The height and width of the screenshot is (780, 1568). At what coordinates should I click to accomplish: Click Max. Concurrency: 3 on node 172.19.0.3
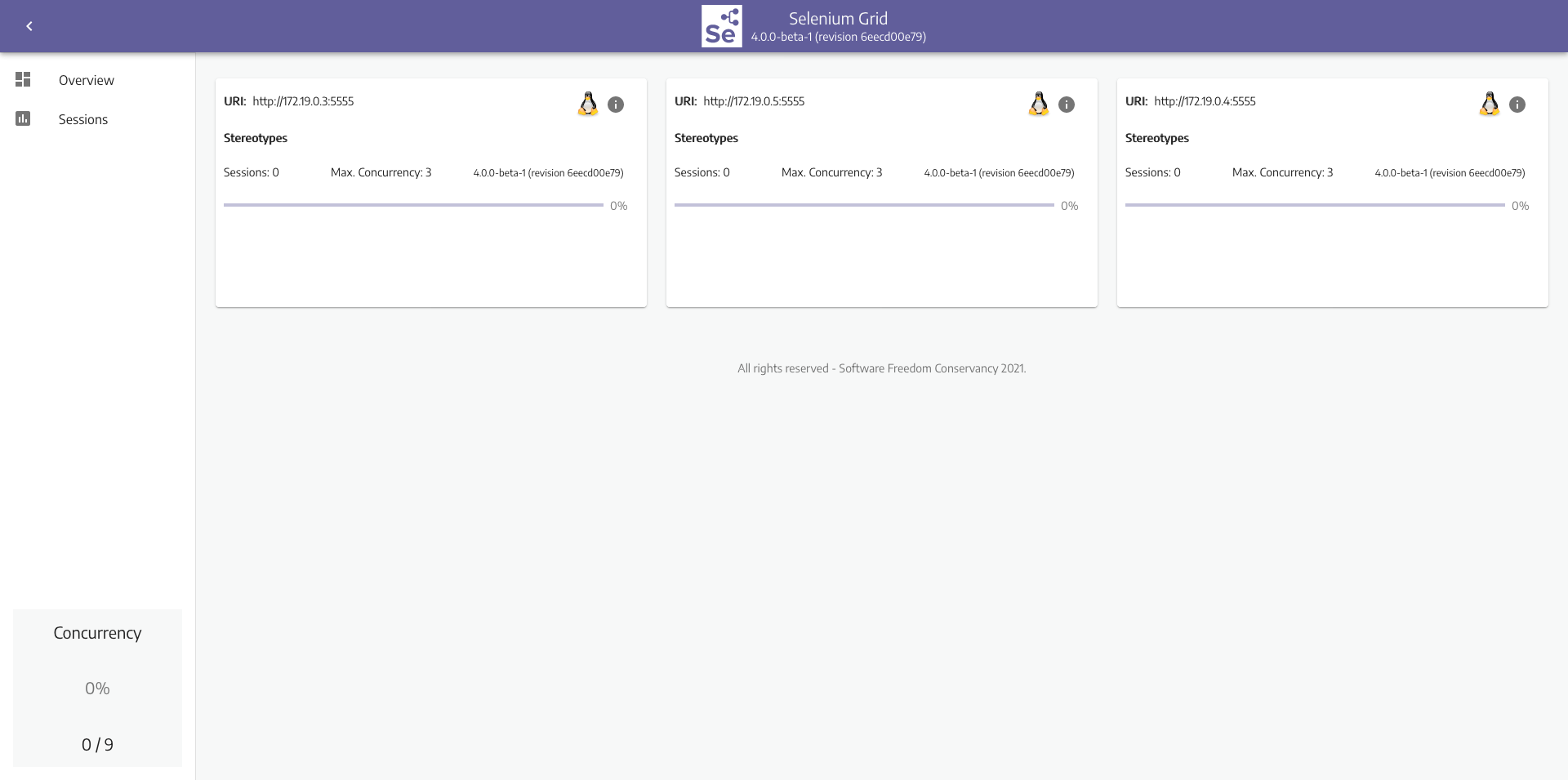tap(381, 172)
